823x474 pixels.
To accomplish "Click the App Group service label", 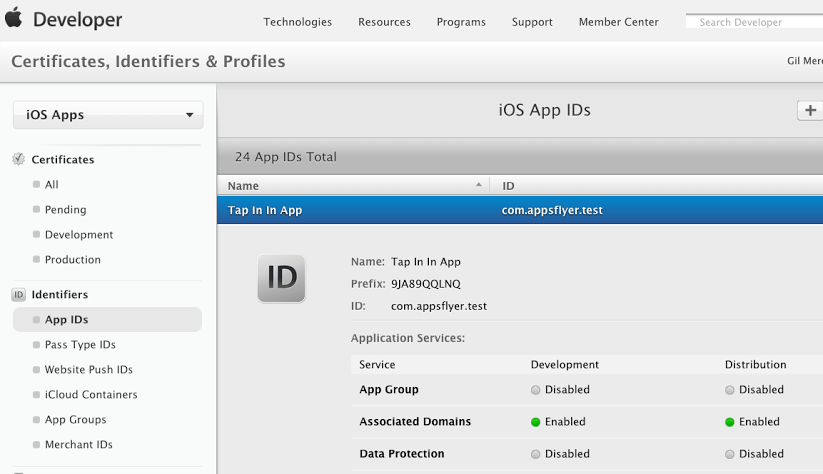I will pos(389,389).
